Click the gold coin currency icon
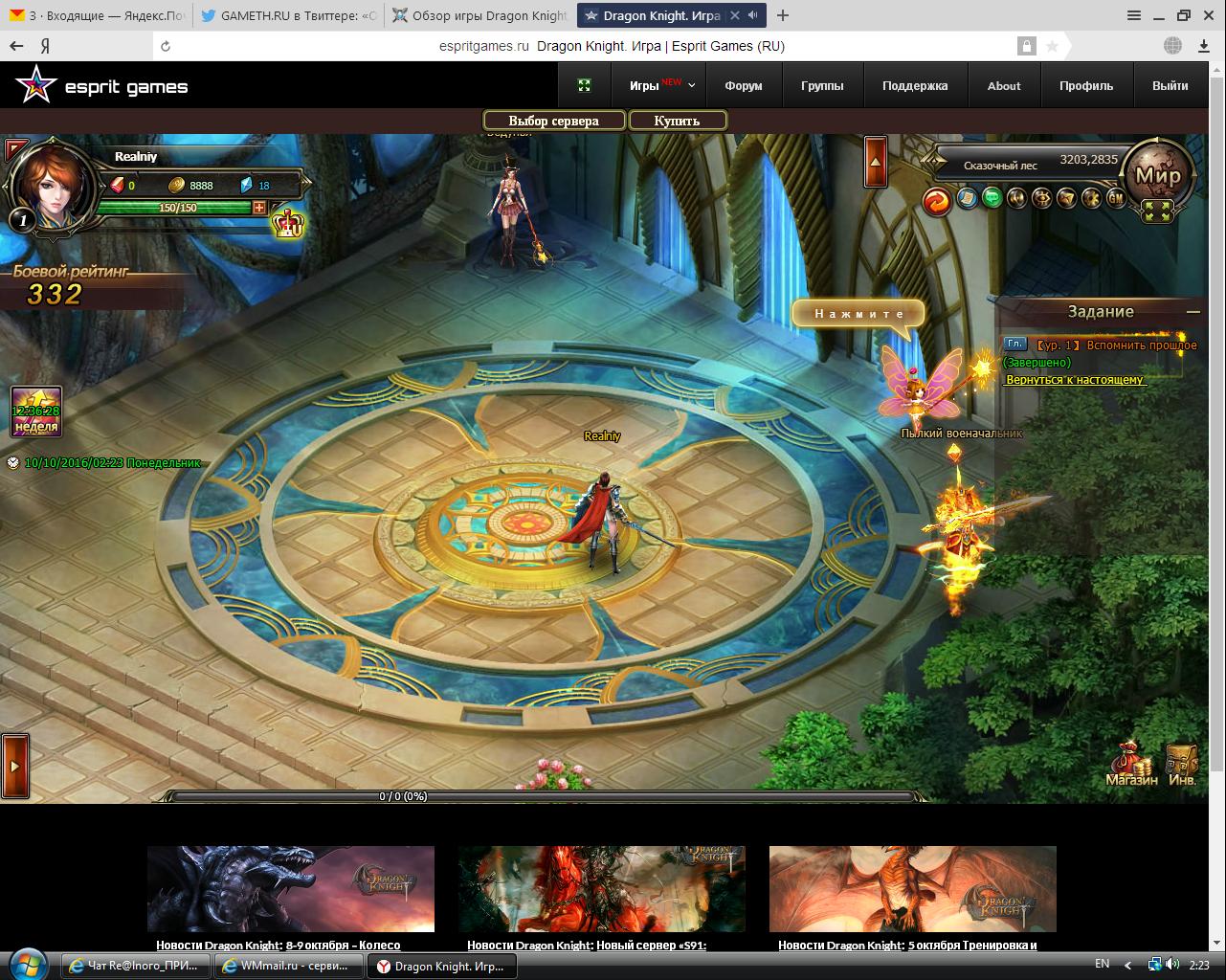The image size is (1226, 980). (177, 185)
